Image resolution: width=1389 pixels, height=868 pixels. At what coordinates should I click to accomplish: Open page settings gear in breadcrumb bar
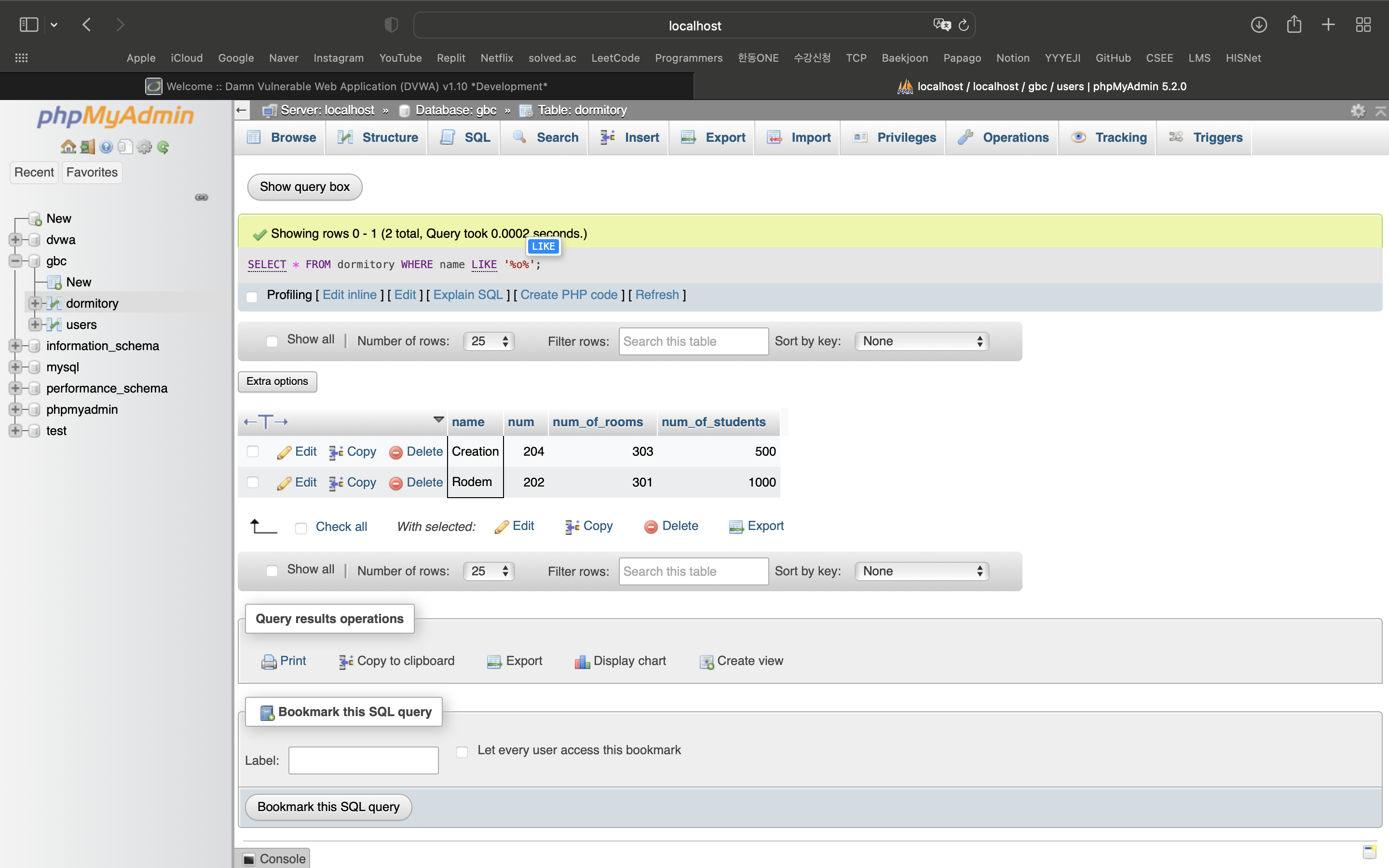click(x=1358, y=110)
